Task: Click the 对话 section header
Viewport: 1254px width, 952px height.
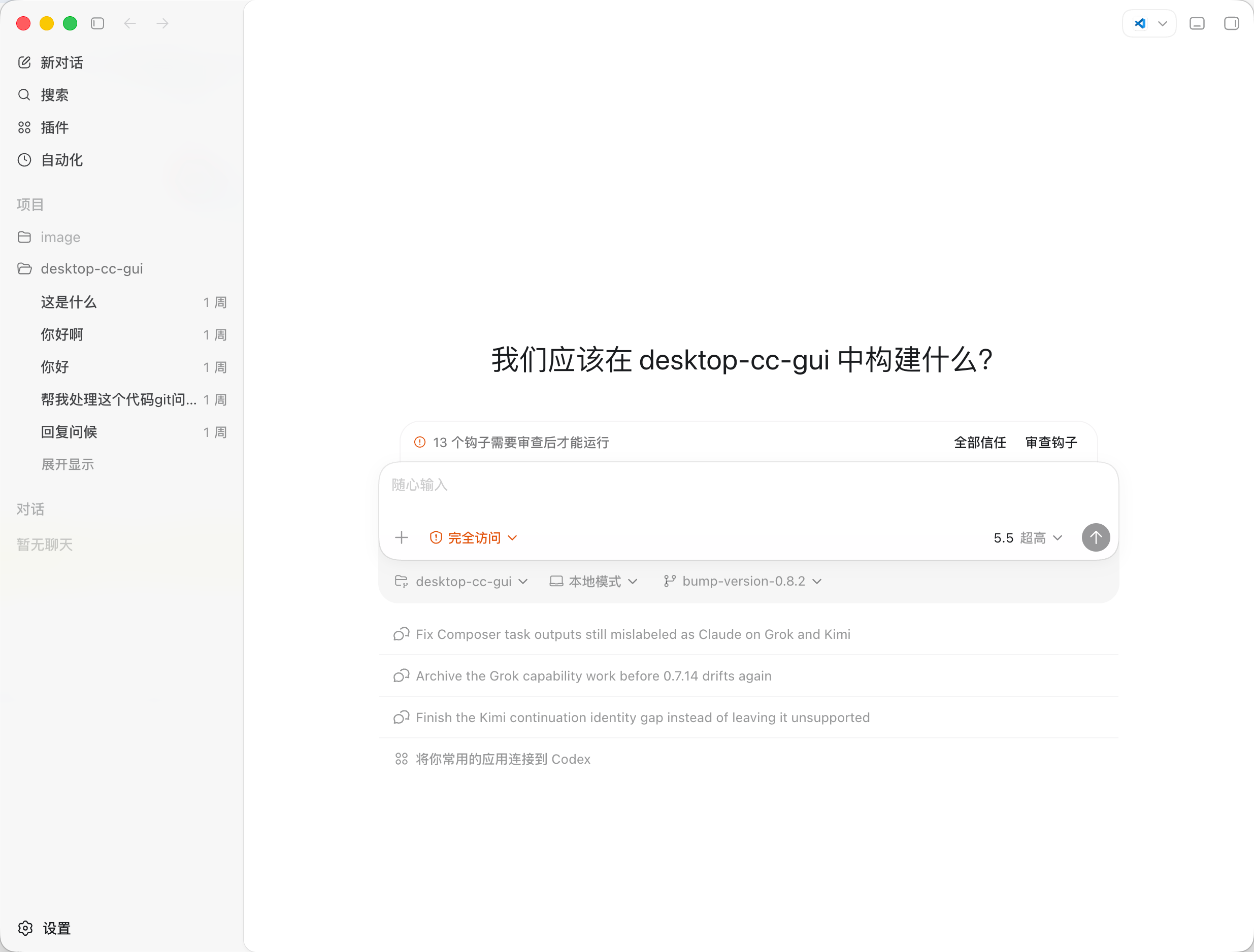Action: coord(30,509)
